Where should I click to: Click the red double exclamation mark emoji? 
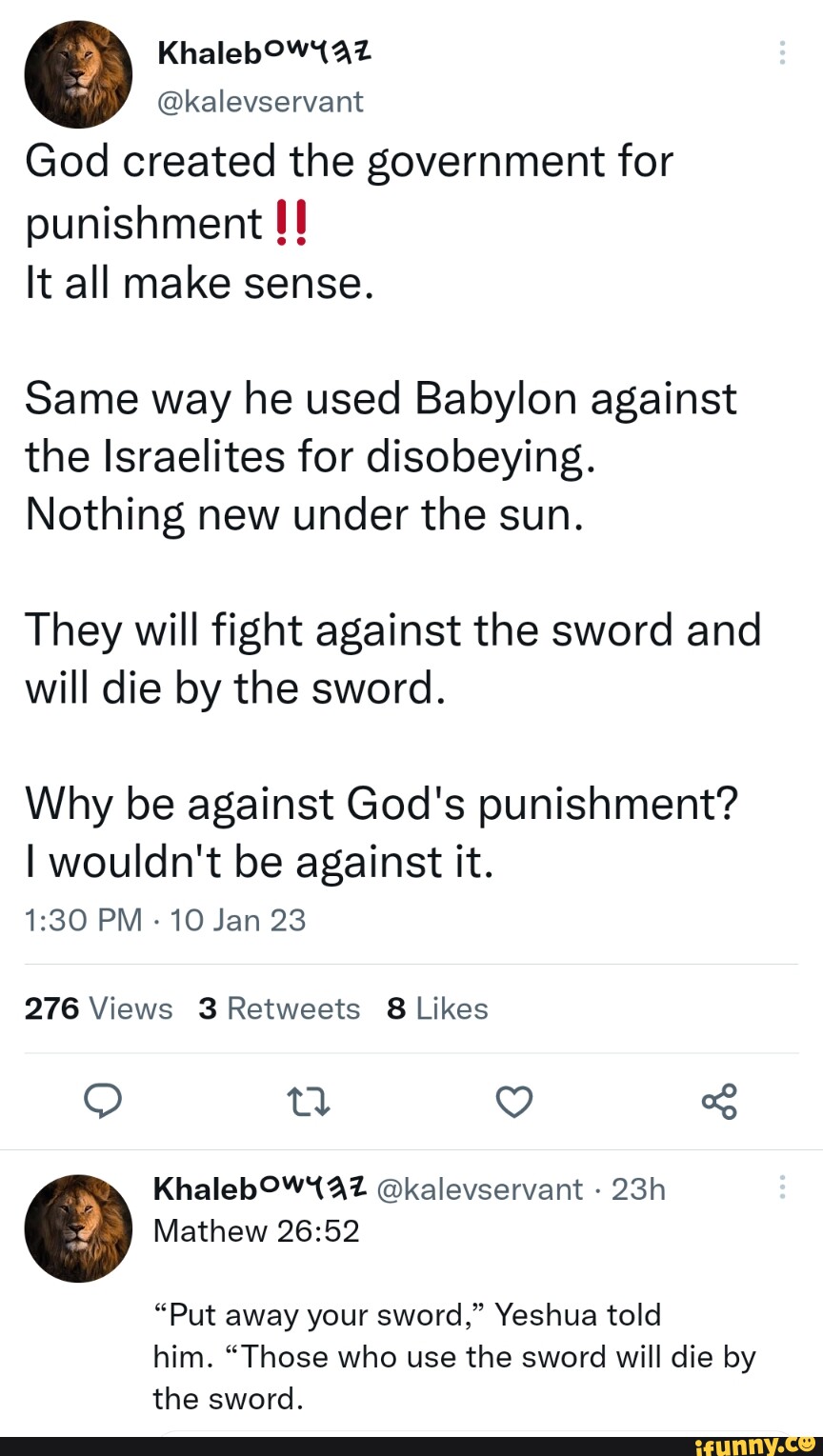click(x=291, y=225)
